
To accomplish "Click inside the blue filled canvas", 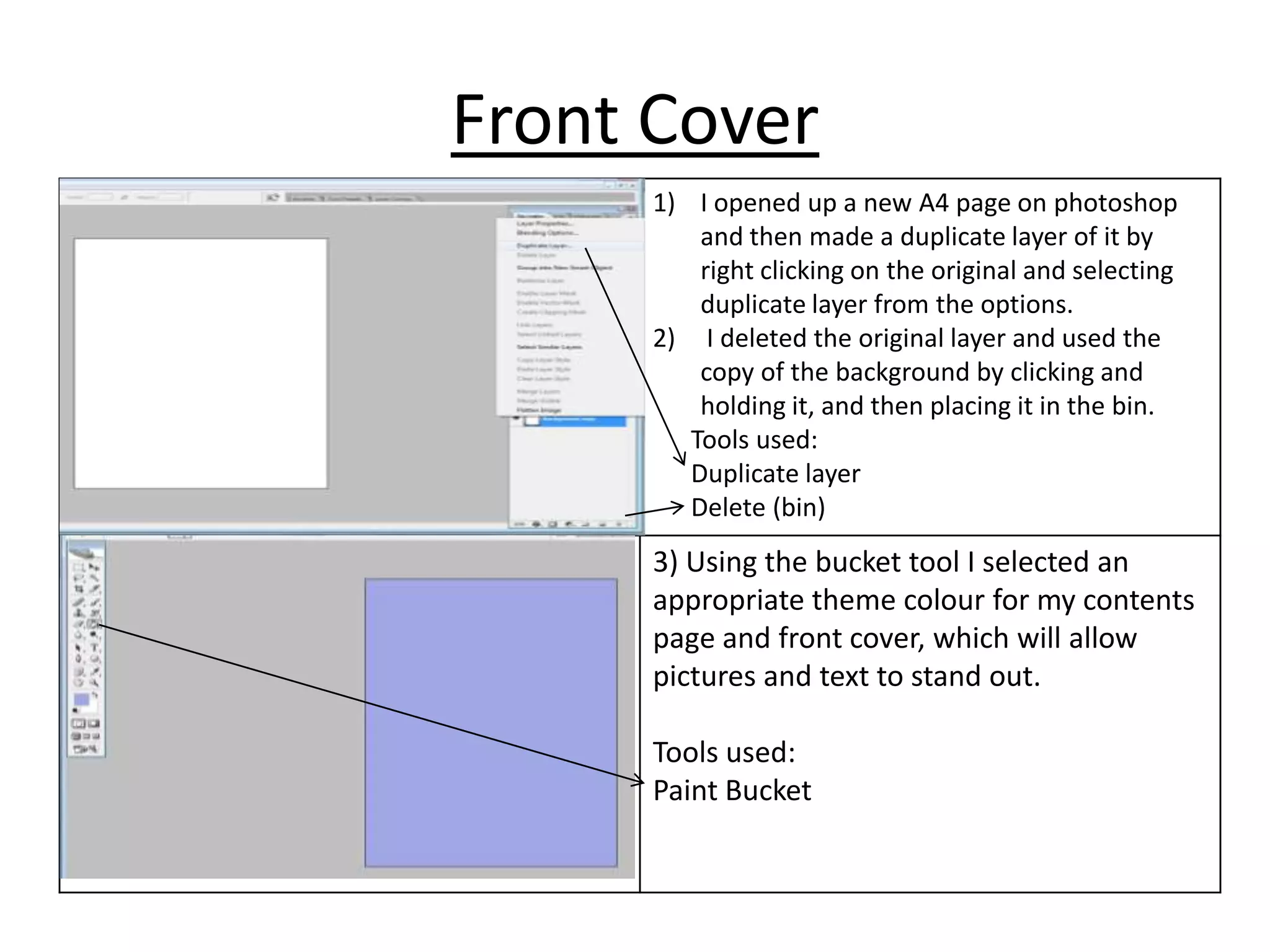I will tap(491, 722).
